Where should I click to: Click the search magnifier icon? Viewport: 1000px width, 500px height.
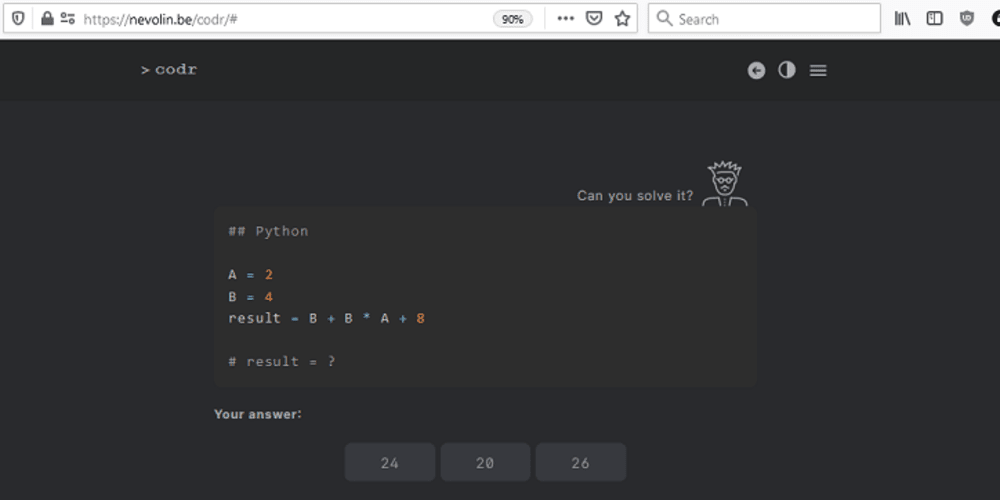click(x=665, y=18)
